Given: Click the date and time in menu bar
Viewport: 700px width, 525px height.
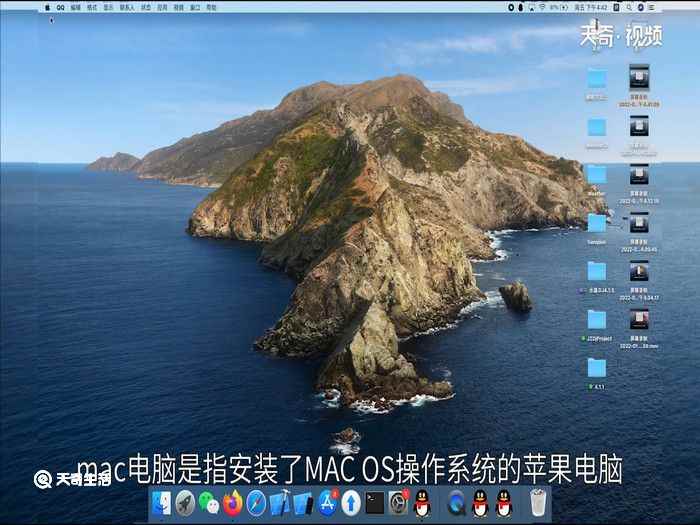Looking at the screenshot, I should click(x=591, y=7).
